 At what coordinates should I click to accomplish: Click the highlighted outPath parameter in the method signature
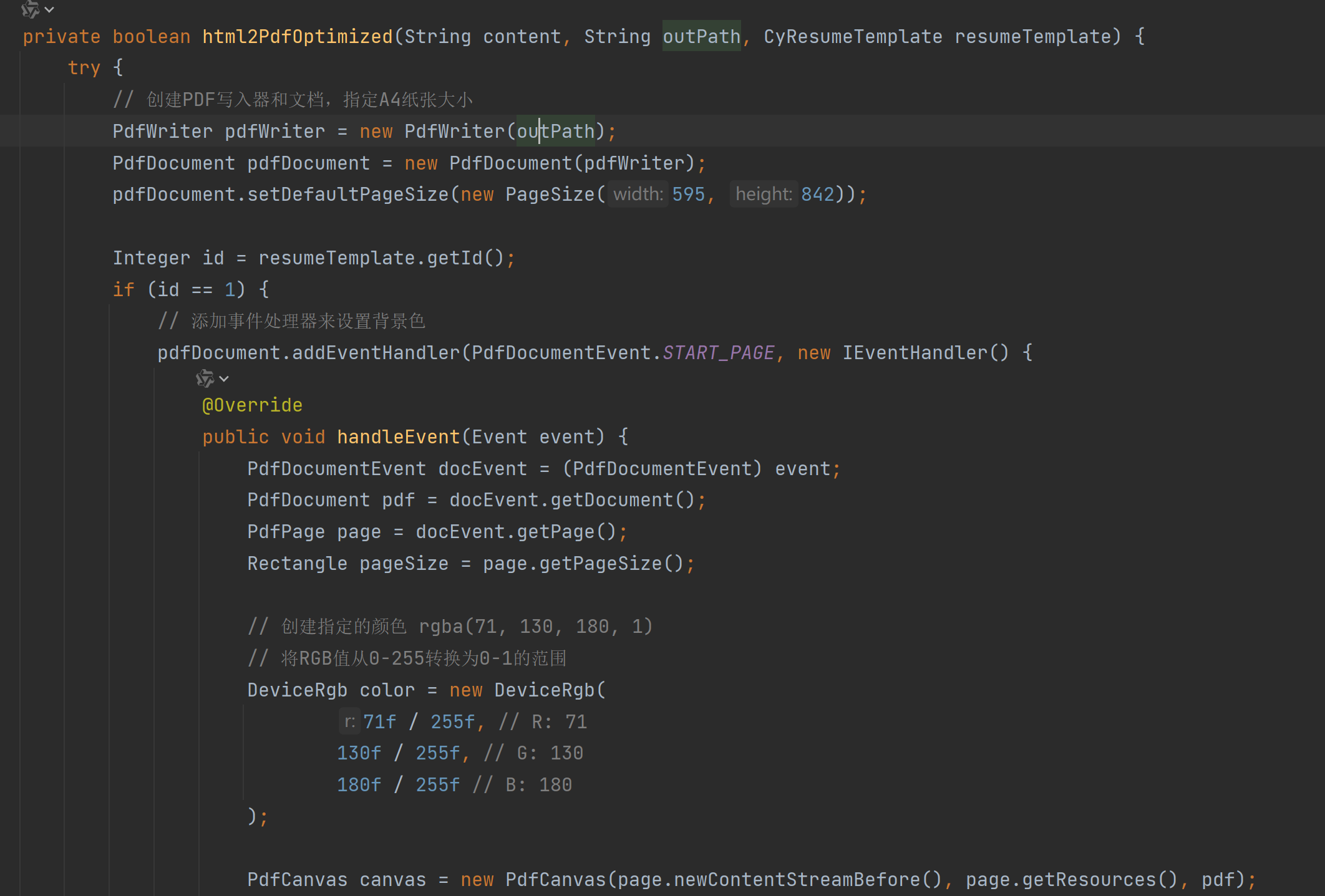click(x=701, y=37)
